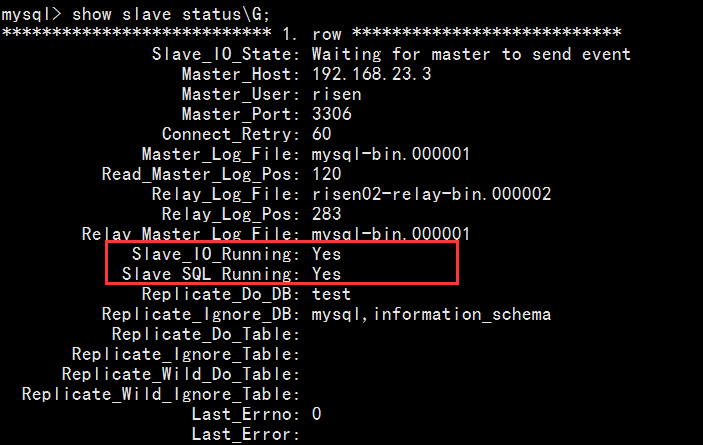Click the port value 3306
The height and width of the screenshot is (445, 703).
click(x=331, y=114)
